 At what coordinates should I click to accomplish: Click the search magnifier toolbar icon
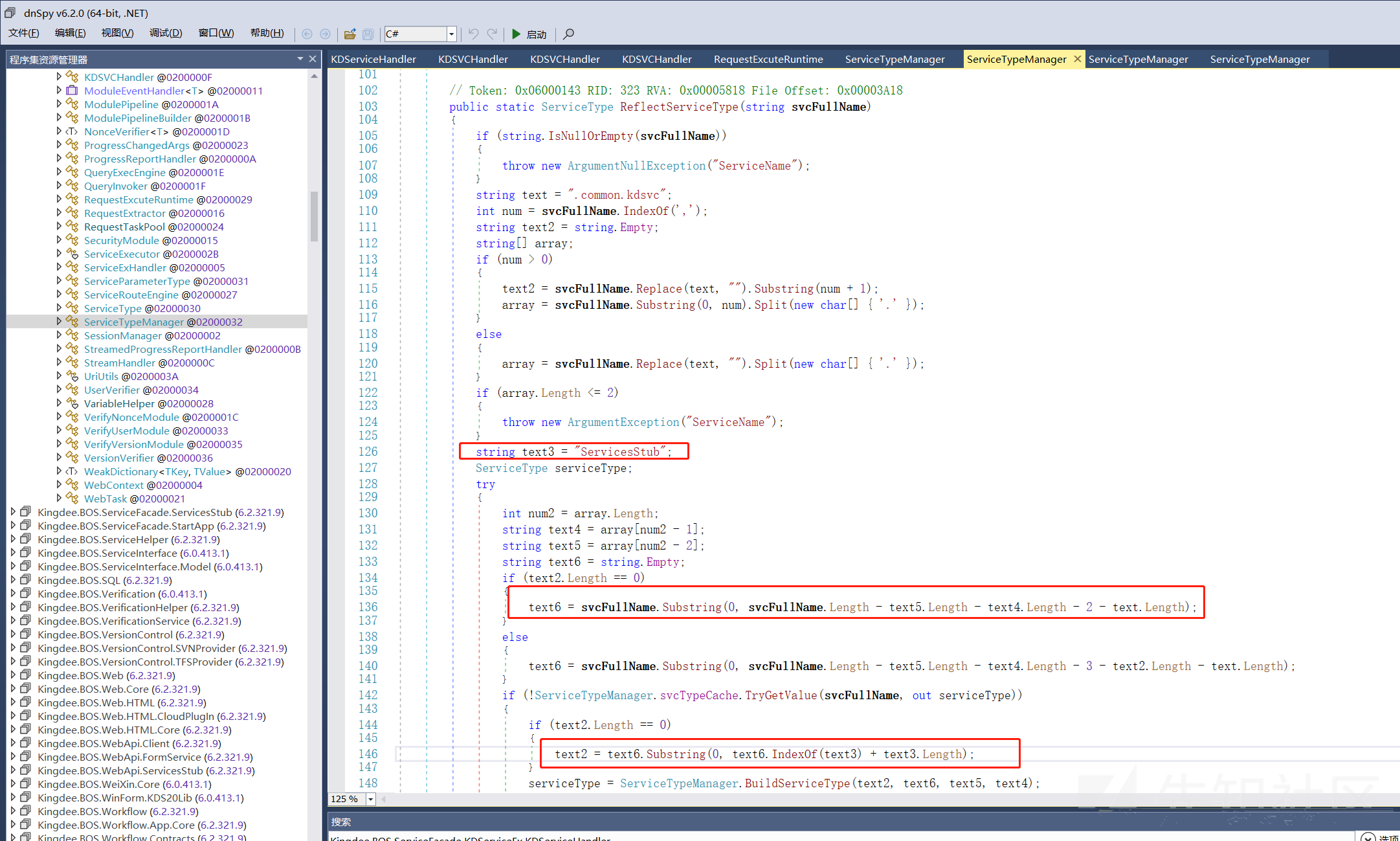coord(568,34)
